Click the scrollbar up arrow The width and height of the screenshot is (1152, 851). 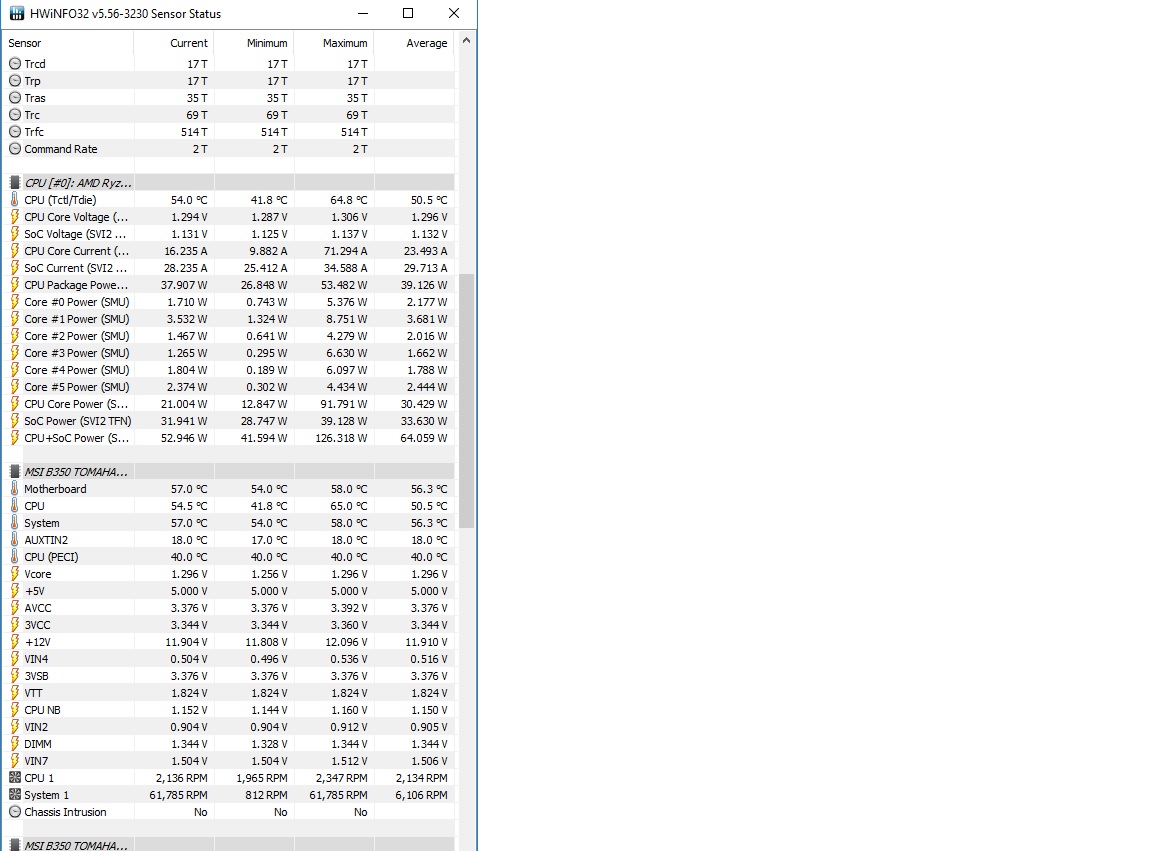click(x=466, y=41)
